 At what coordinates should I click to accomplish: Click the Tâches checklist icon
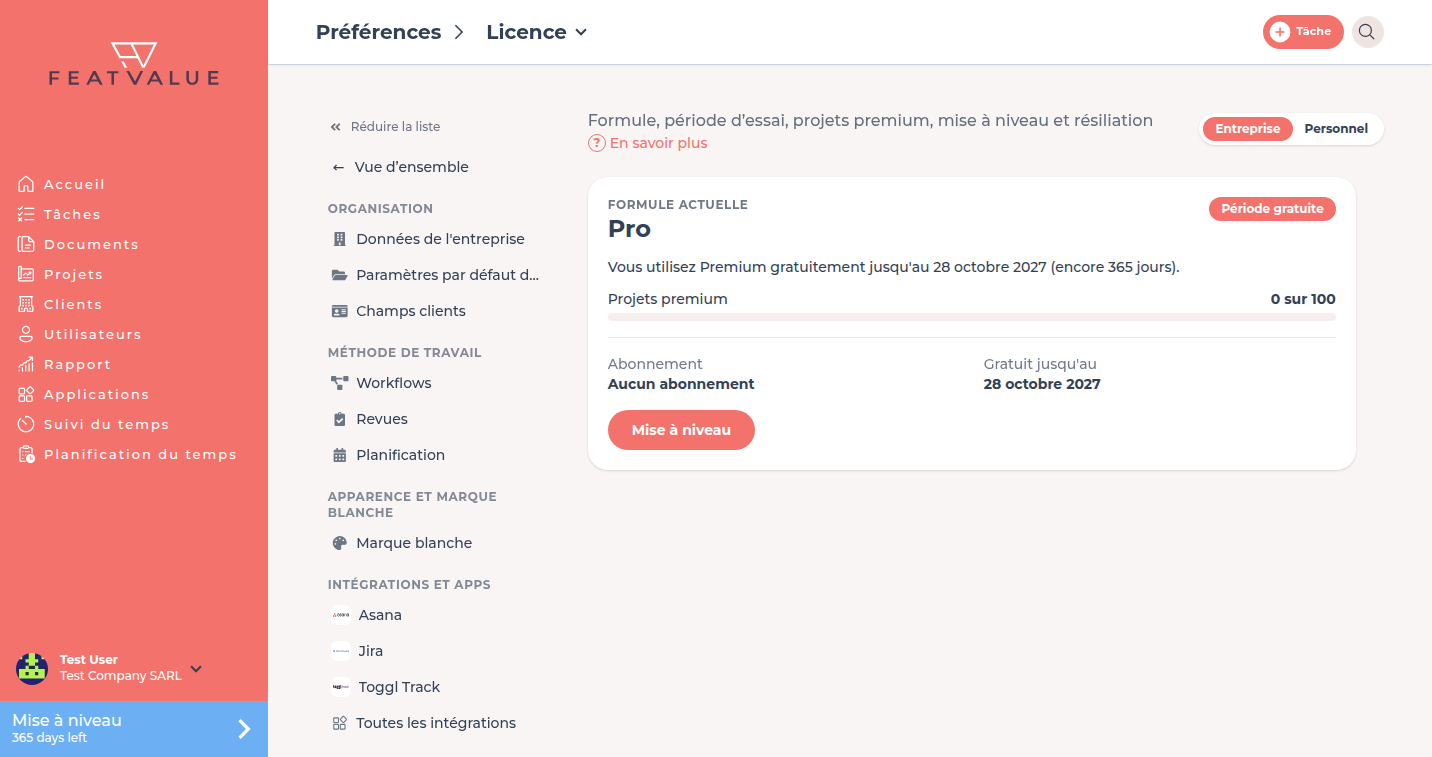point(26,214)
